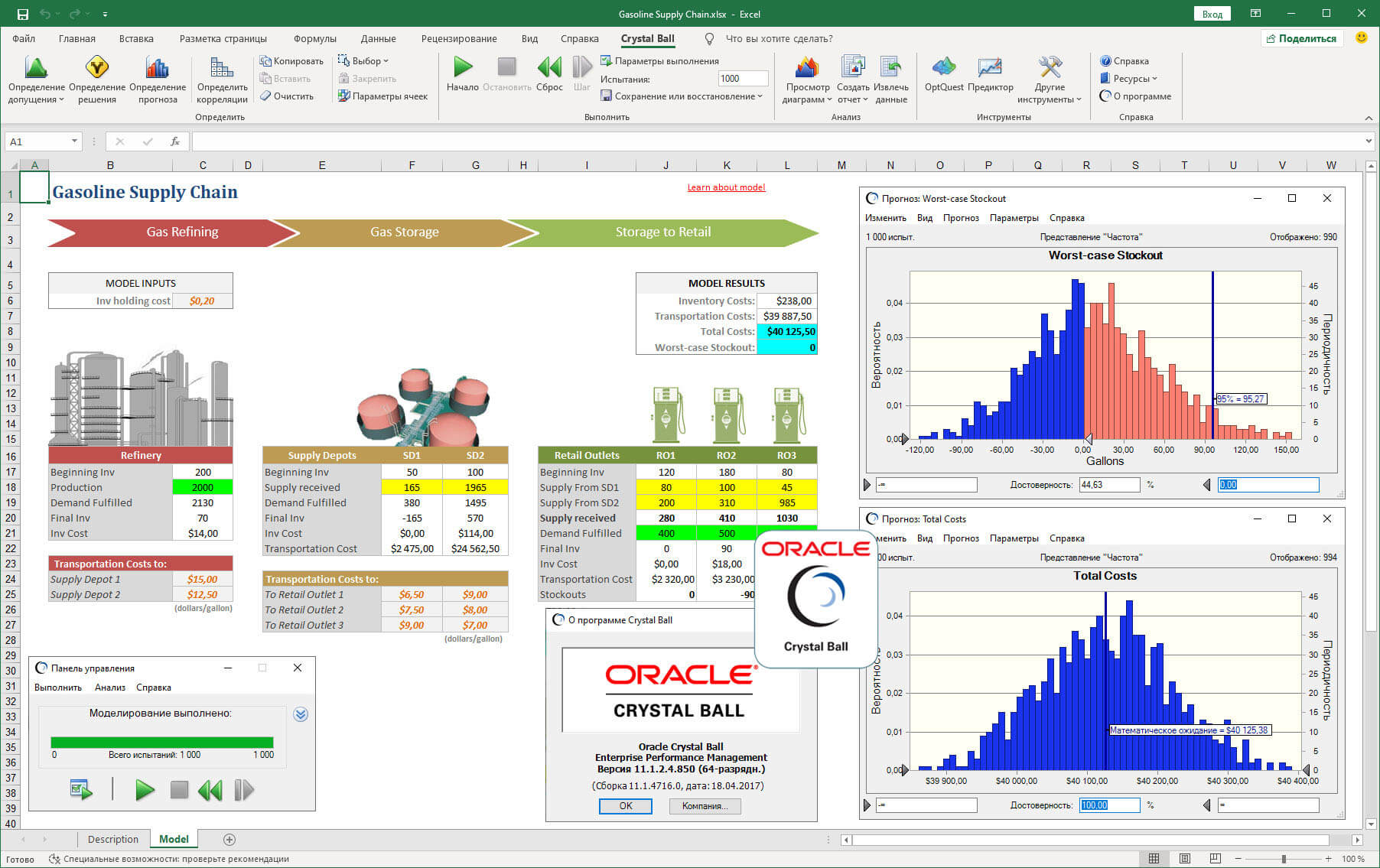Click the Испытания trials input field
Image resolution: width=1380 pixels, height=868 pixels.
tap(743, 78)
